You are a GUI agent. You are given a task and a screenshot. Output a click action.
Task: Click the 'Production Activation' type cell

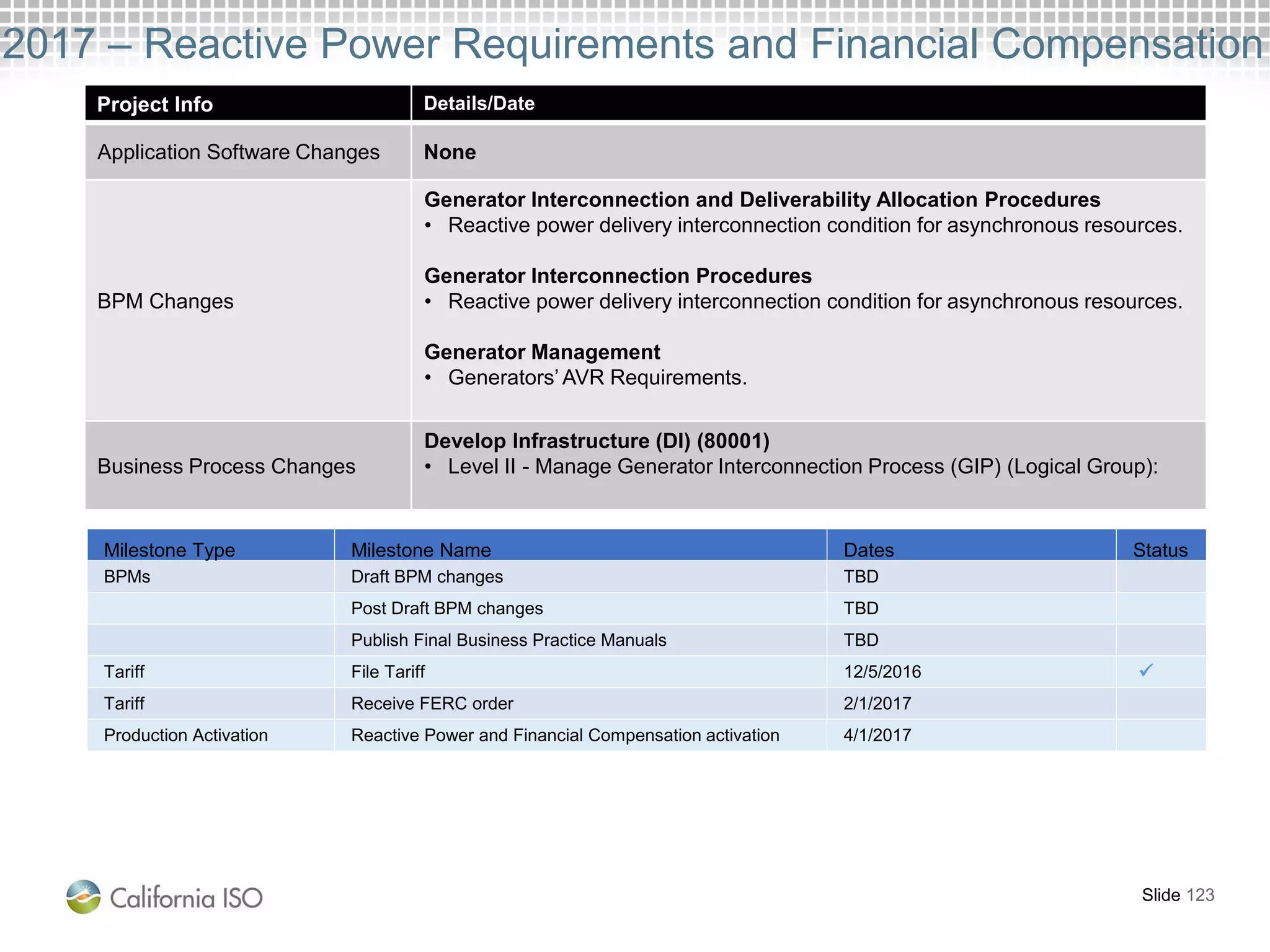click(211, 735)
